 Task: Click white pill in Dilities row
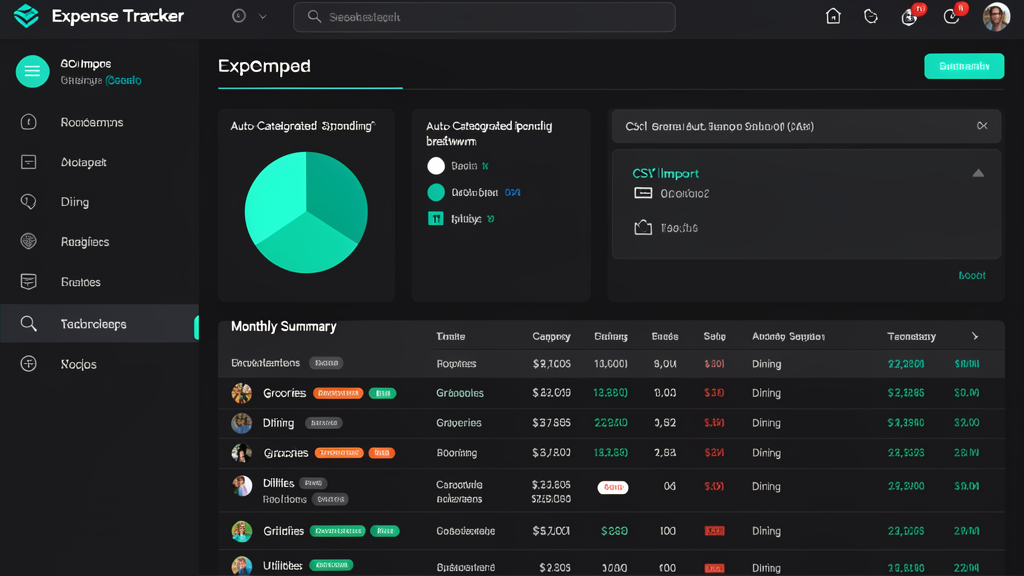click(613, 487)
